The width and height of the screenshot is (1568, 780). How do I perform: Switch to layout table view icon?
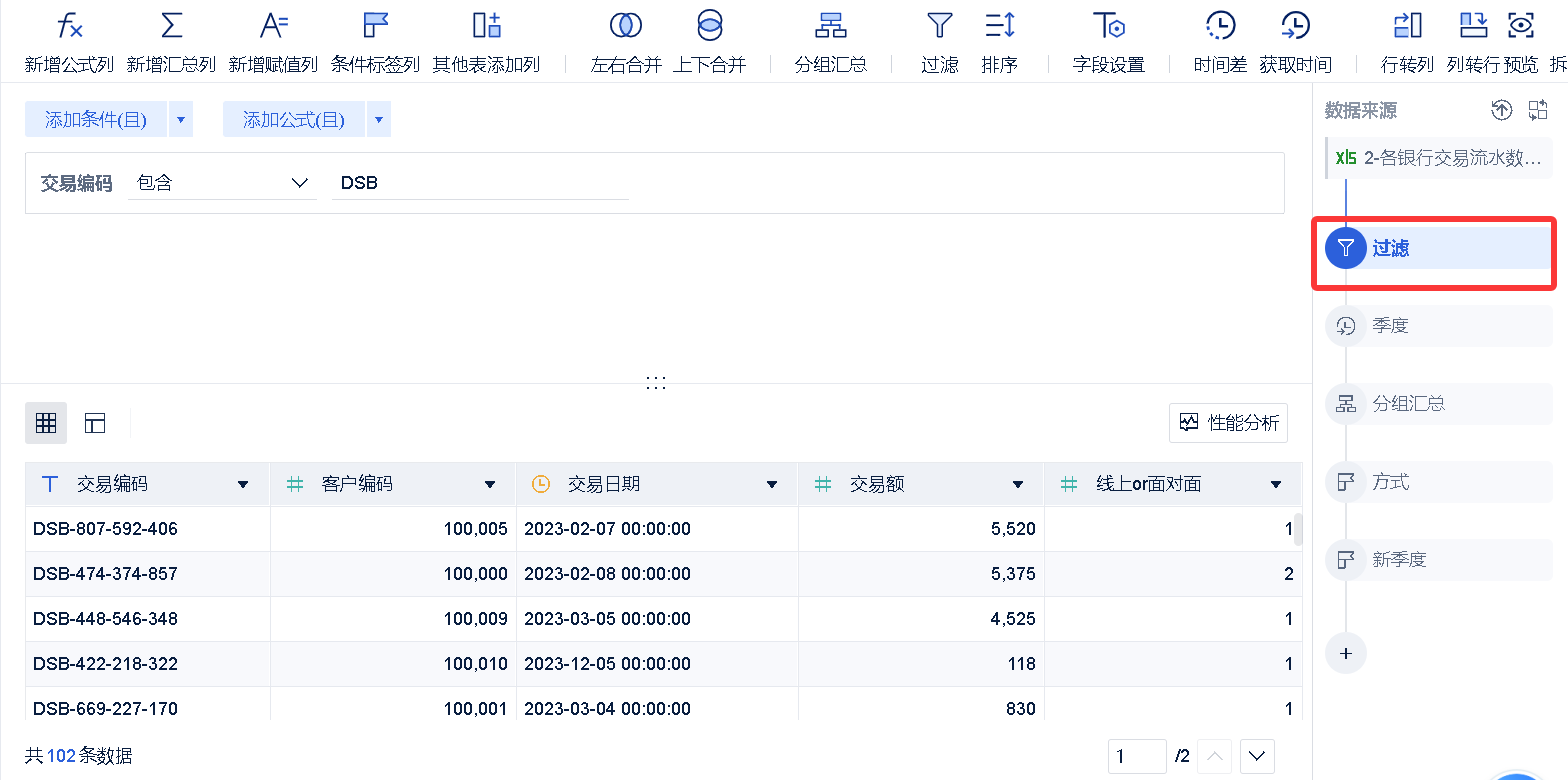[95, 423]
